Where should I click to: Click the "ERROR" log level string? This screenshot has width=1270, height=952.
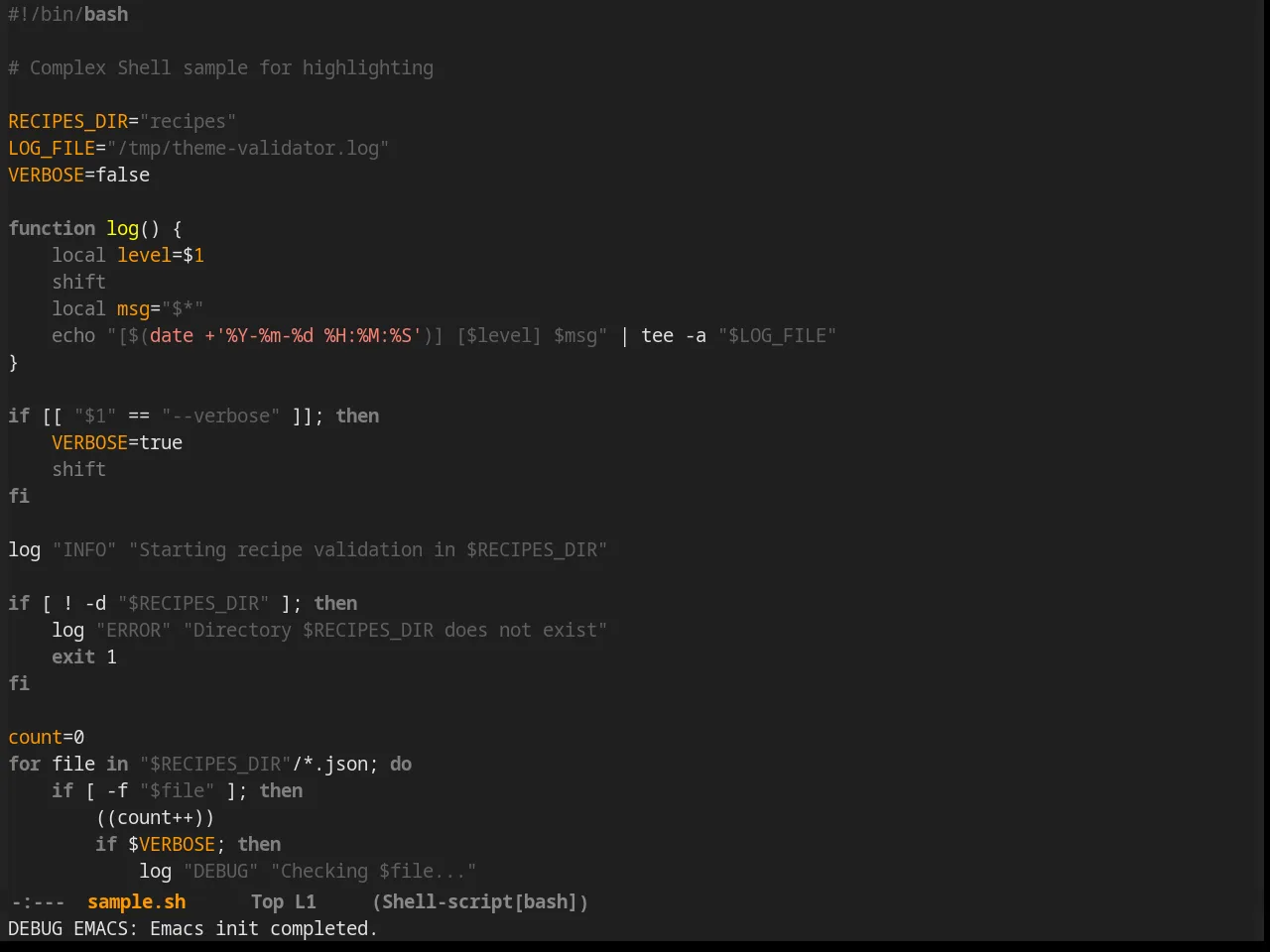(x=133, y=630)
